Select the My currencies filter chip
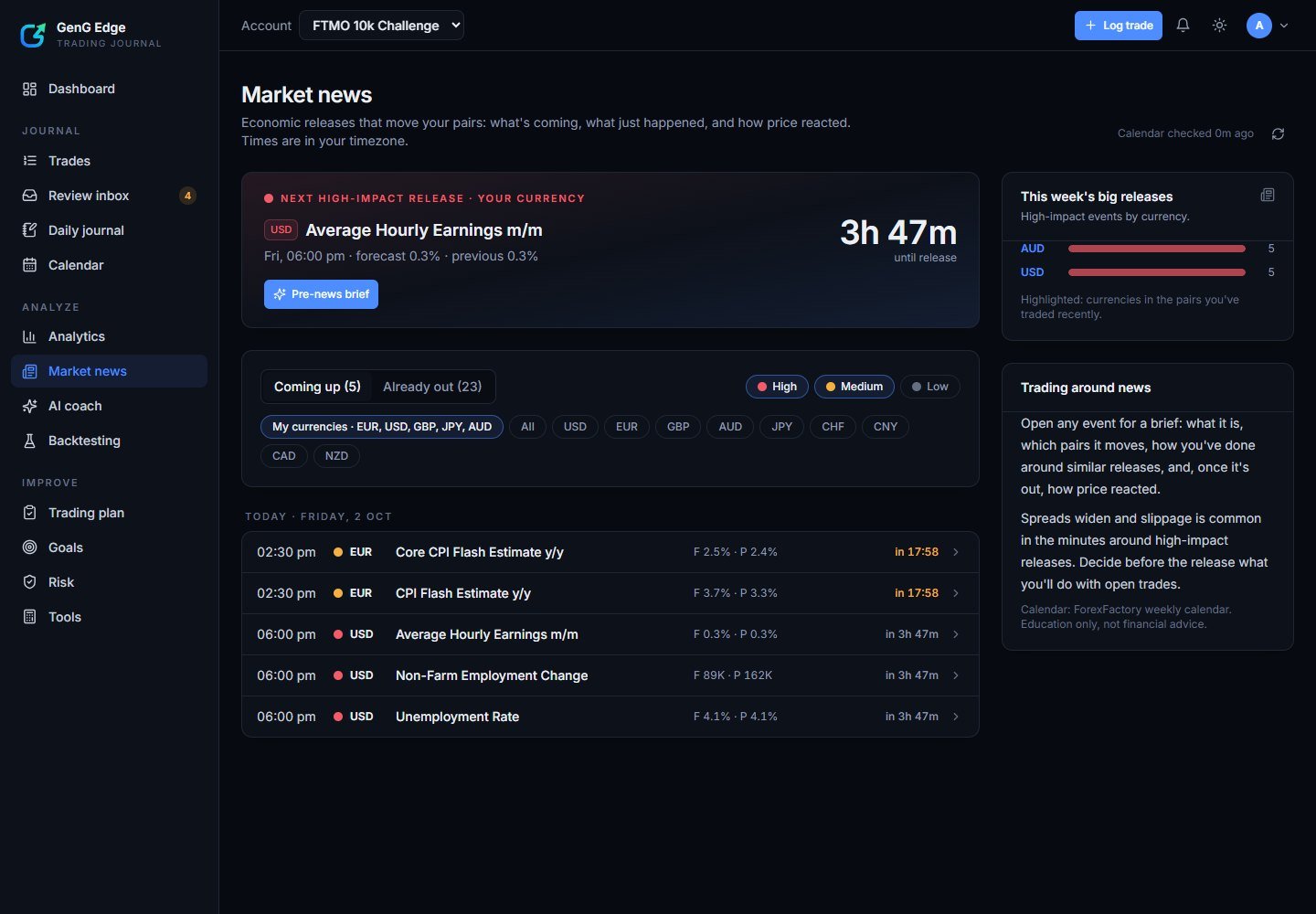The width and height of the screenshot is (1316, 914). (x=382, y=427)
